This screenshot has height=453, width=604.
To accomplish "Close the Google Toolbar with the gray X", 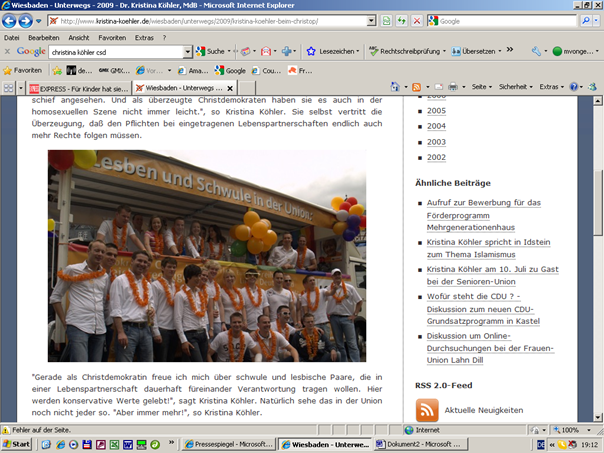I will 7,51.
